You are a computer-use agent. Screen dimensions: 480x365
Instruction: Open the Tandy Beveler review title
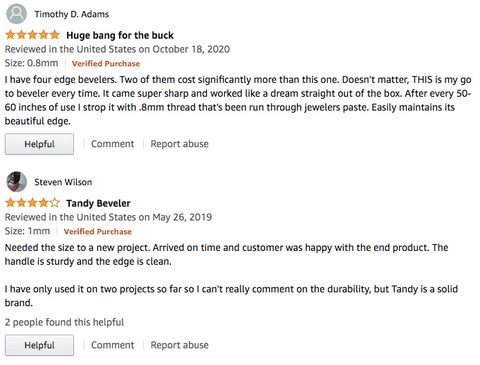[98, 203]
